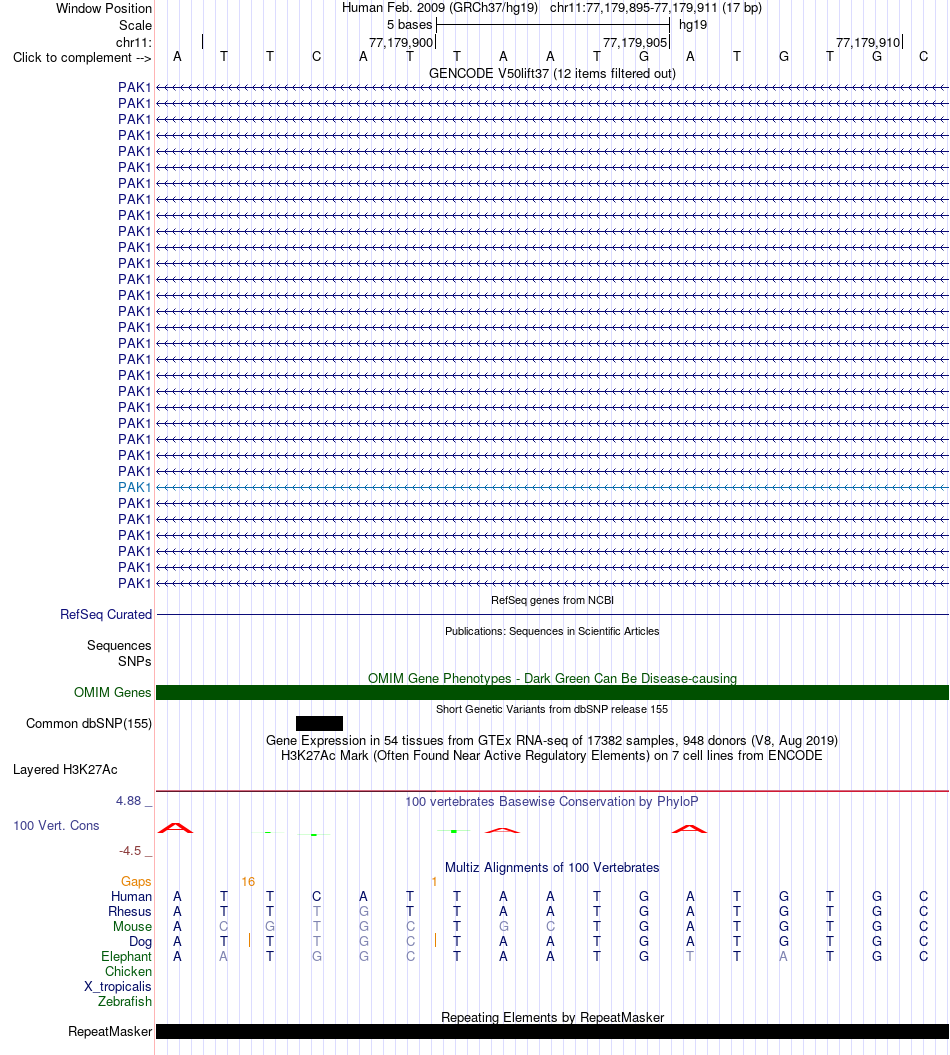Viewport: 950px width, 1055px height.
Task: Click the hg19 label beside the scale bar
Action: 693,25
